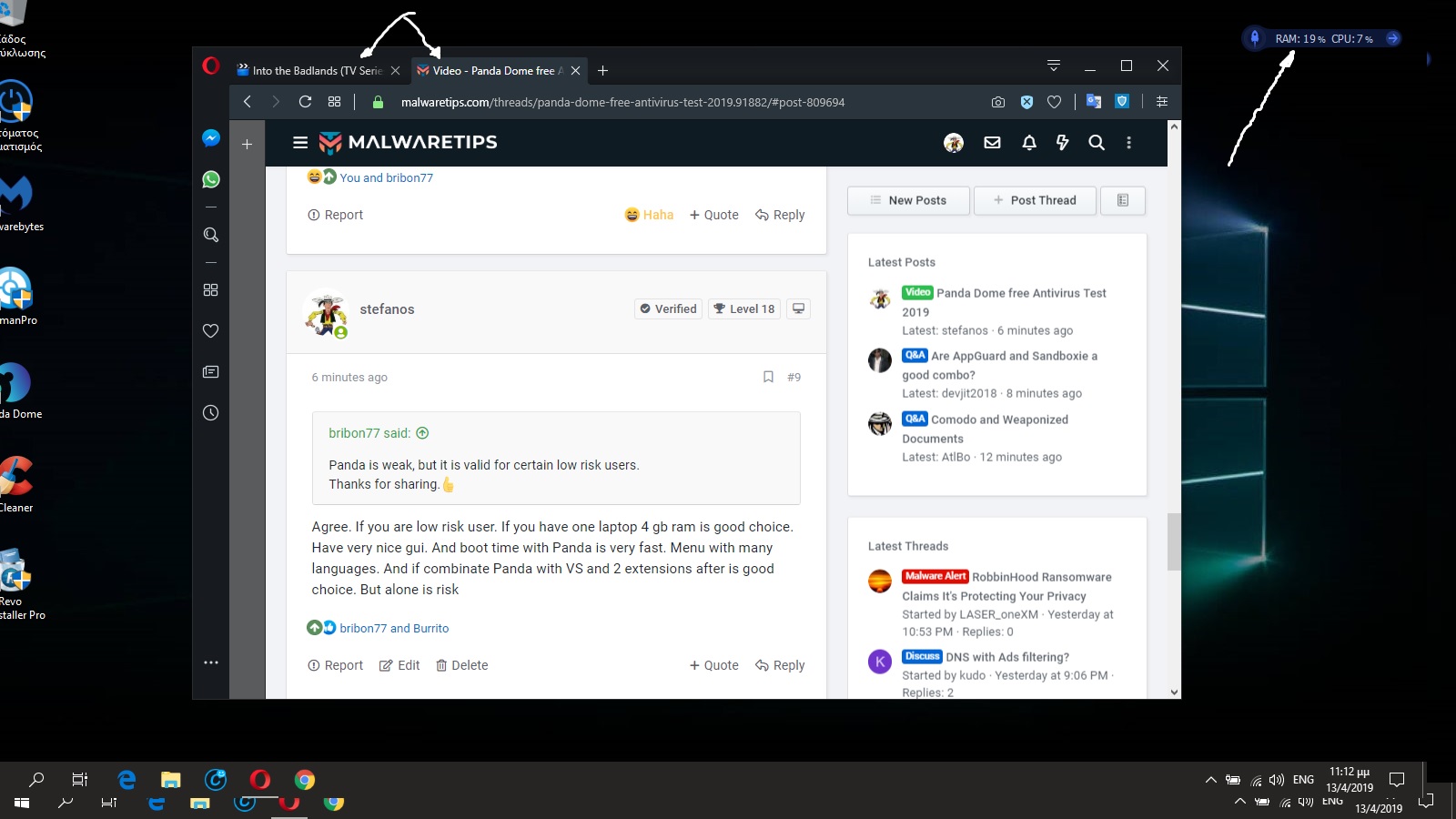Add page to bookmarks with address bar heart
1456x819 pixels.
click(x=1055, y=102)
